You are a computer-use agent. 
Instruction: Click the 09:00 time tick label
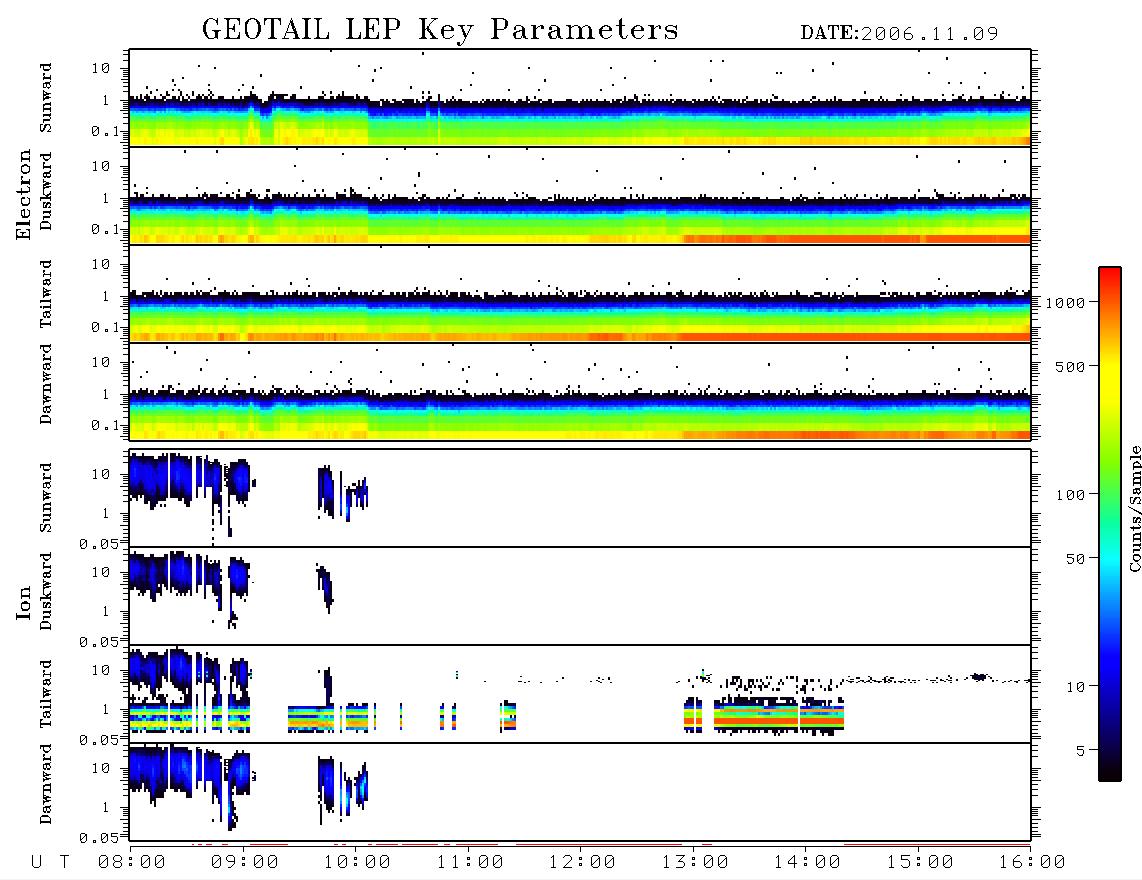coord(244,863)
